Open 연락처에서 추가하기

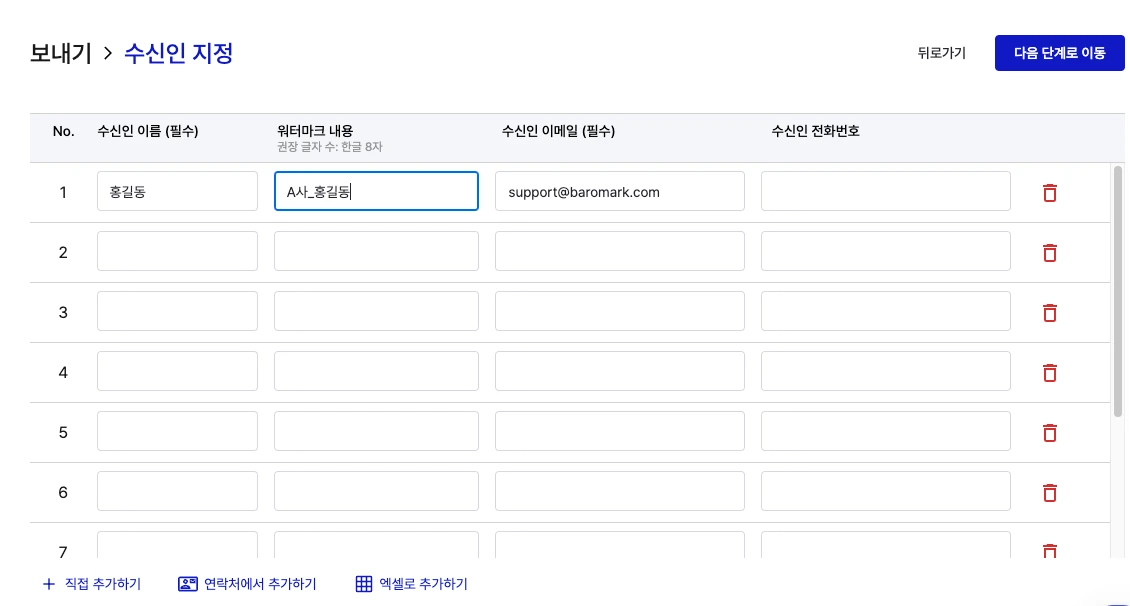247,584
